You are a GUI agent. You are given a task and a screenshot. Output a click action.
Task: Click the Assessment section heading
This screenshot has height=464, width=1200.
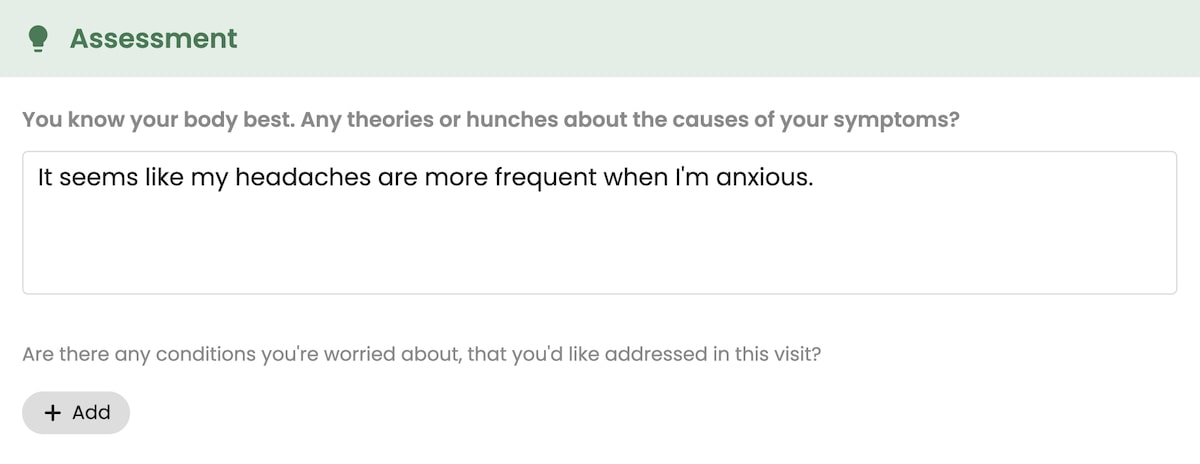153,39
